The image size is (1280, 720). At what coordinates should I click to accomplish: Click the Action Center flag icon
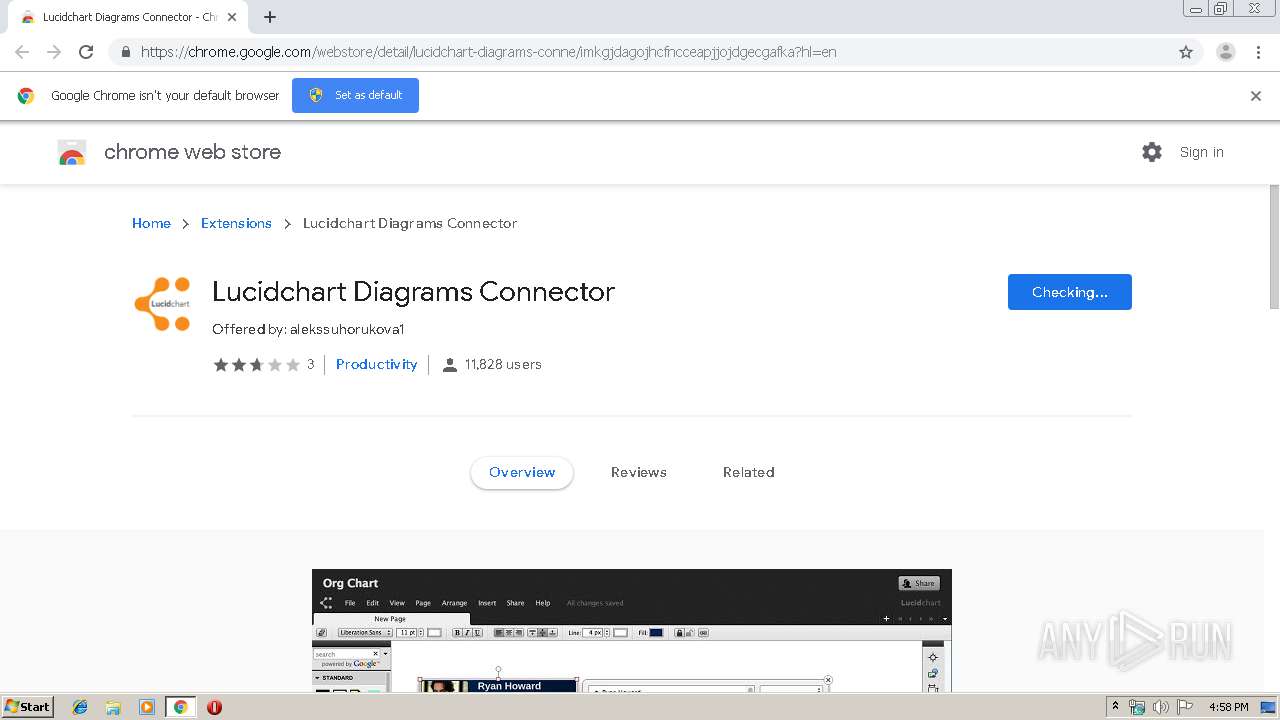click(1183, 707)
